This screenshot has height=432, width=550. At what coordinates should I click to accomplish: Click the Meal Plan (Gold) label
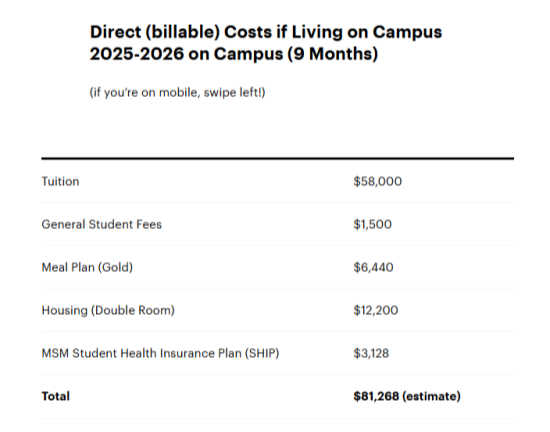pos(87,268)
